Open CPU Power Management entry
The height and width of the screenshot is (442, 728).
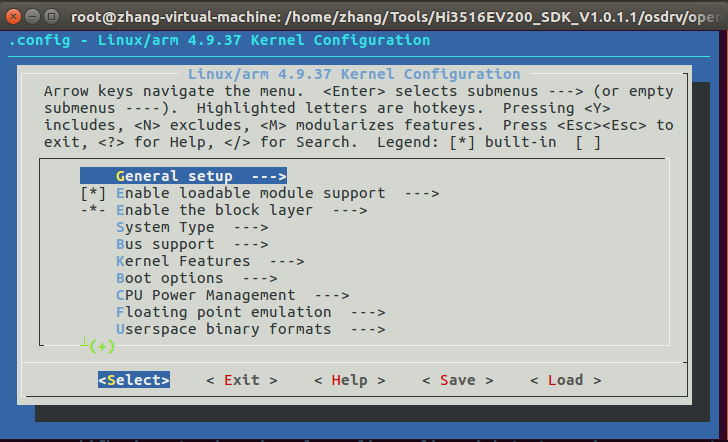(233, 295)
